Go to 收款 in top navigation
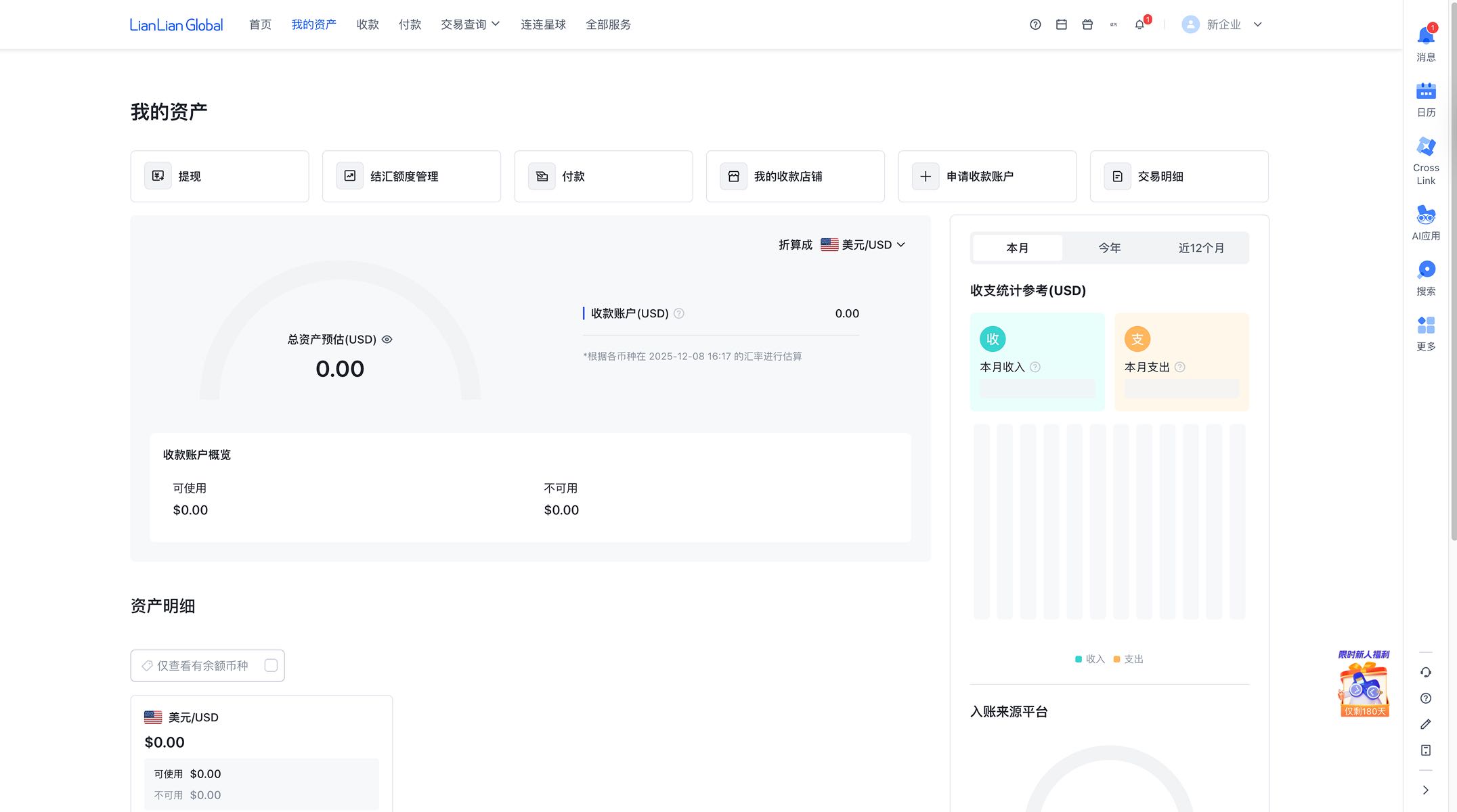Viewport: 1457px width, 812px height. tap(368, 24)
